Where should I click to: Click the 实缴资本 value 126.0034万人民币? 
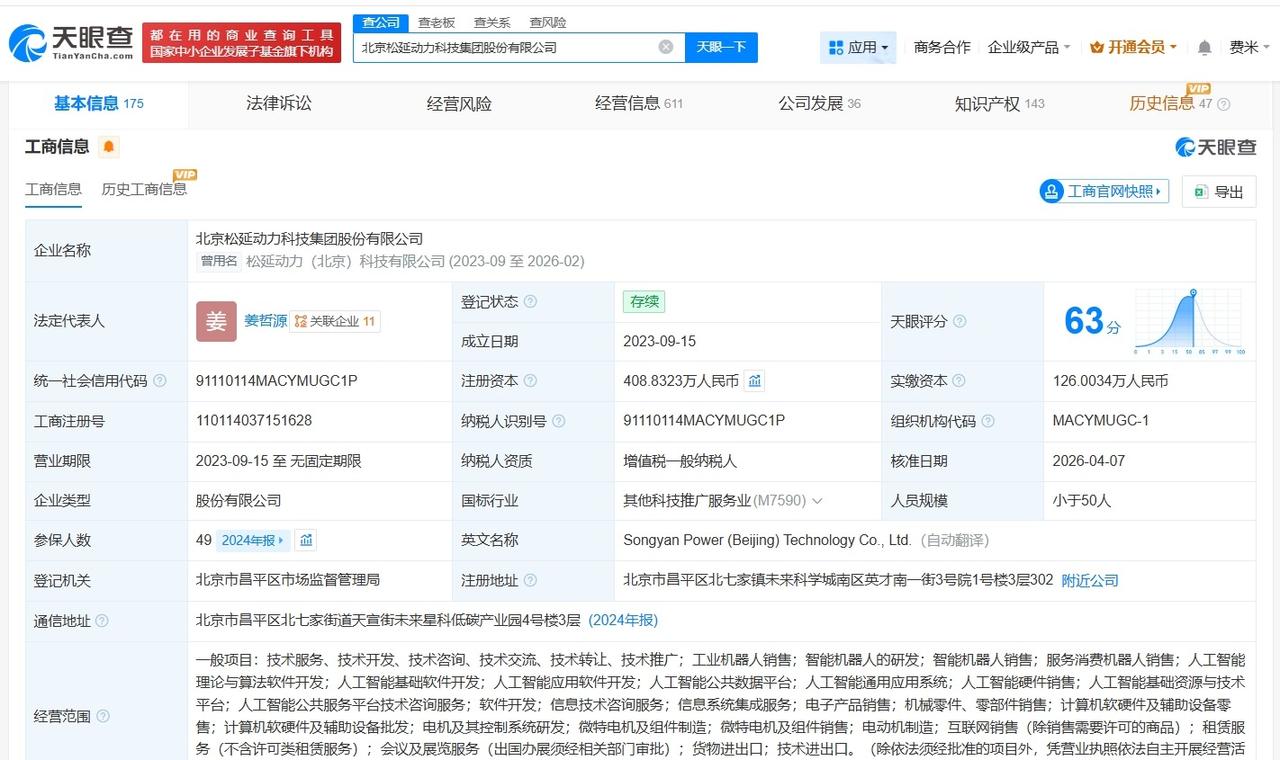click(x=1110, y=381)
